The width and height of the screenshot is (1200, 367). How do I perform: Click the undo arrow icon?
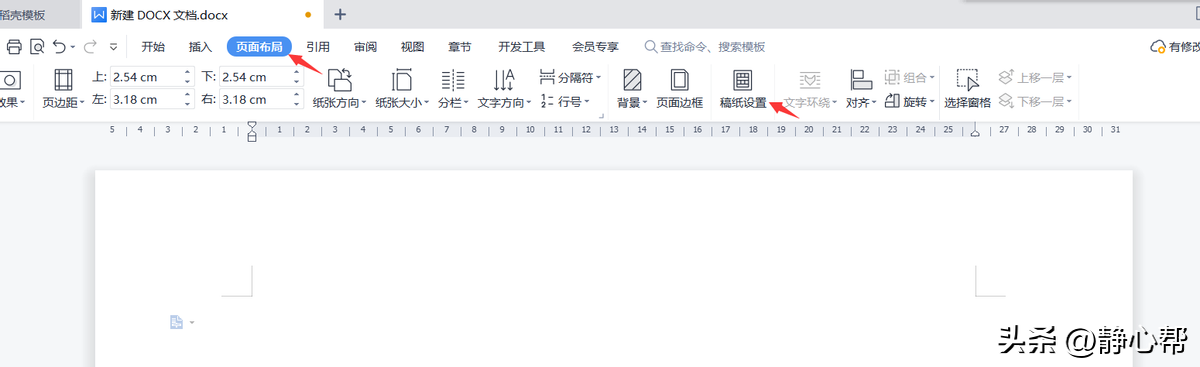pos(60,46)
